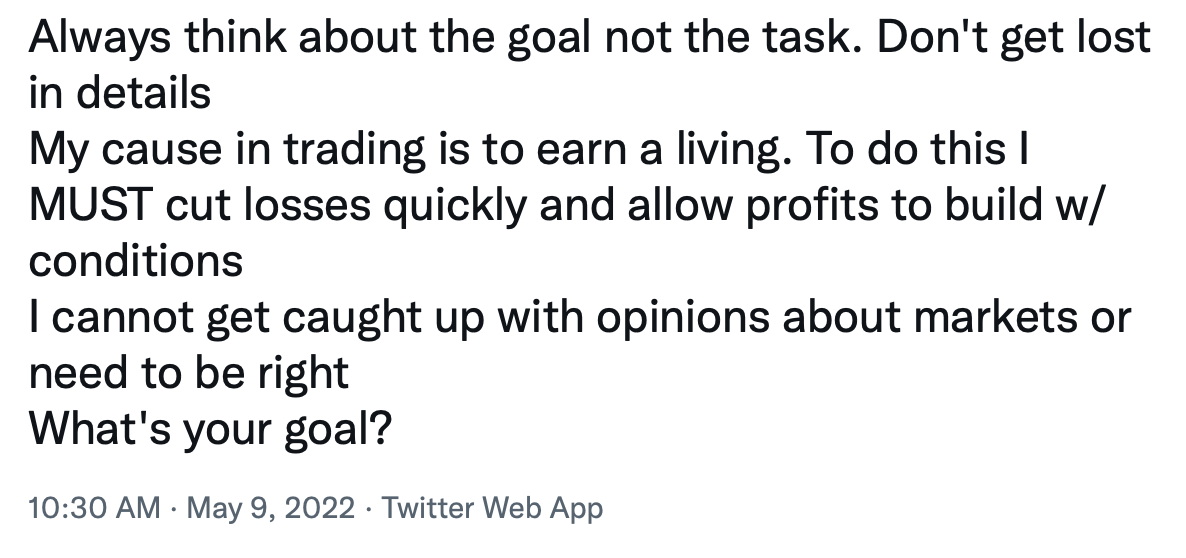Screen dimensions: 1186x558
Task: Click the words 'markets or'
Action: (1022, 317)
